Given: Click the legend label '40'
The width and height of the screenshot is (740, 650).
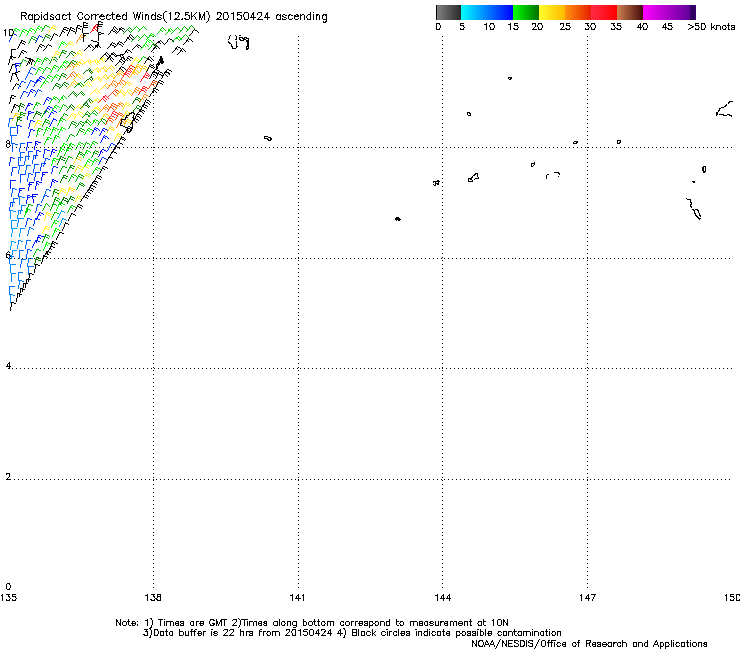Looking at the screenshot, I should point(642,27).
